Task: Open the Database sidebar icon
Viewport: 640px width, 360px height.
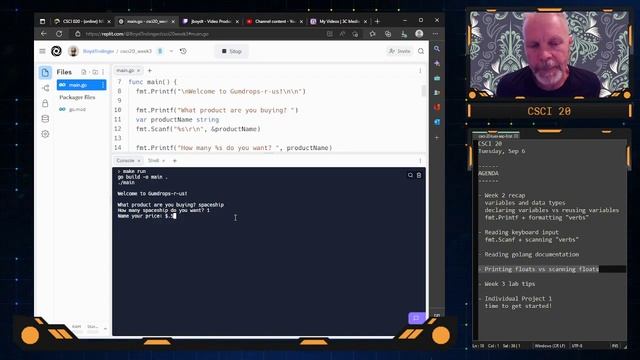Action: [x=45, y=119]
